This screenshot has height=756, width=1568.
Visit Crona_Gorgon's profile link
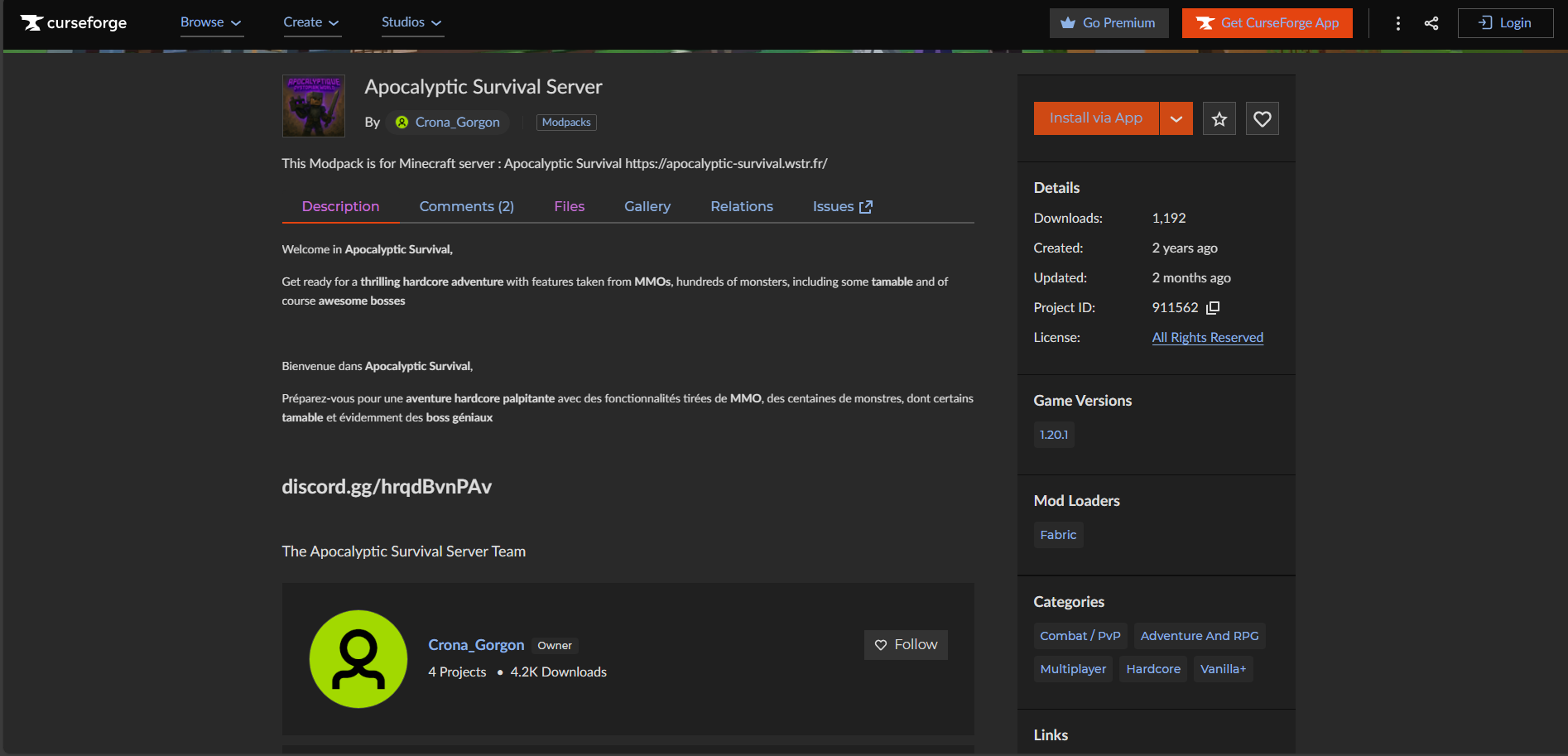pos(476,644)
